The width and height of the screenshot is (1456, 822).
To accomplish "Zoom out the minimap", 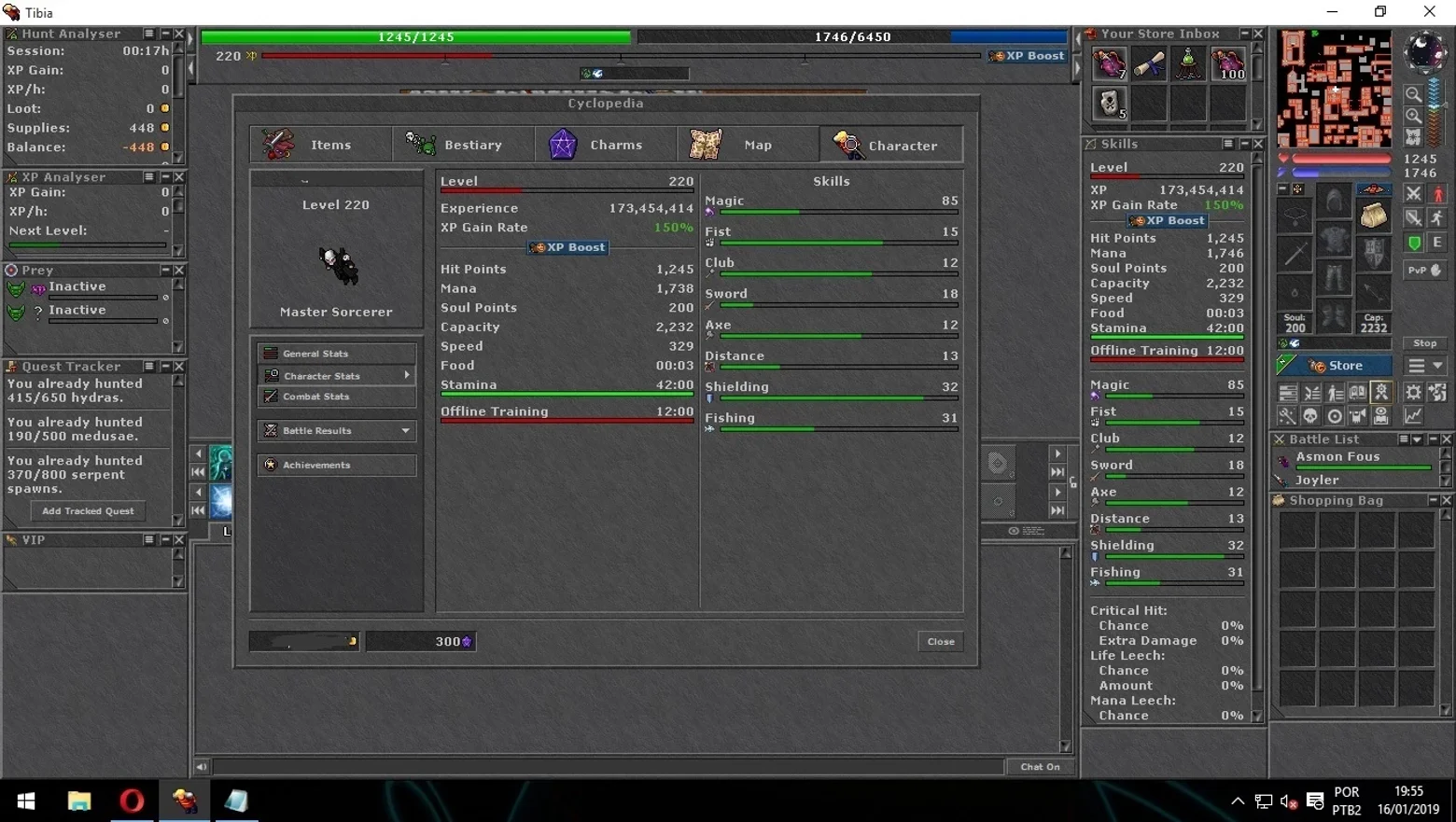I will click(x=1413, y=95).
